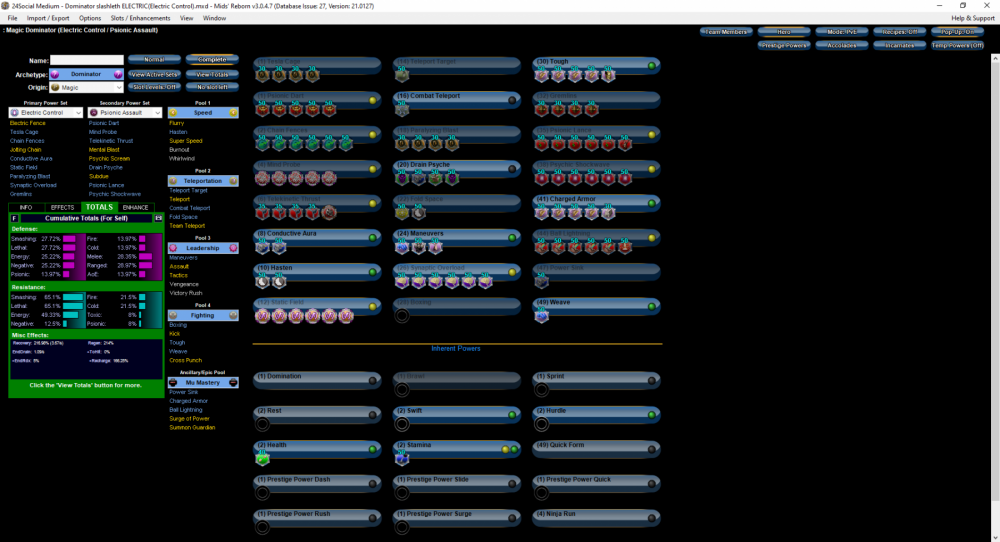Toggle the Tough power status light

tap(651, 65)
